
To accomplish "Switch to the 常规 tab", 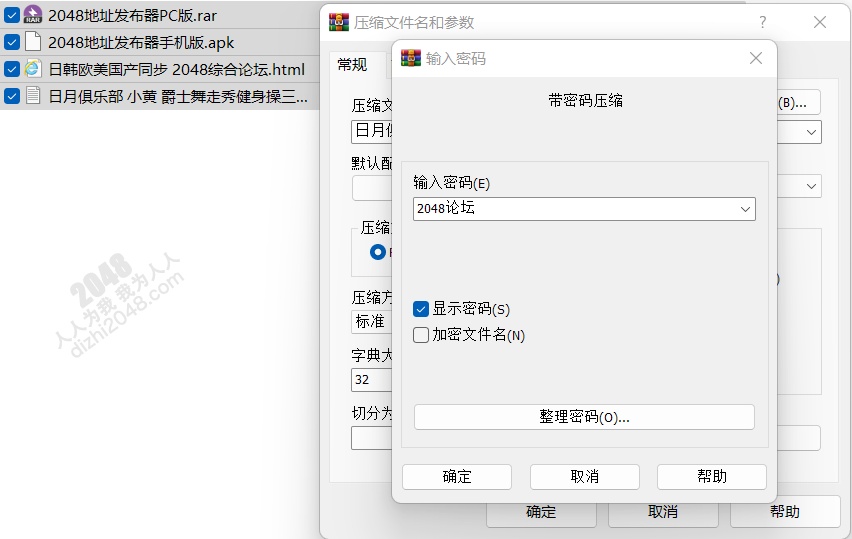I will coord(353,65).
